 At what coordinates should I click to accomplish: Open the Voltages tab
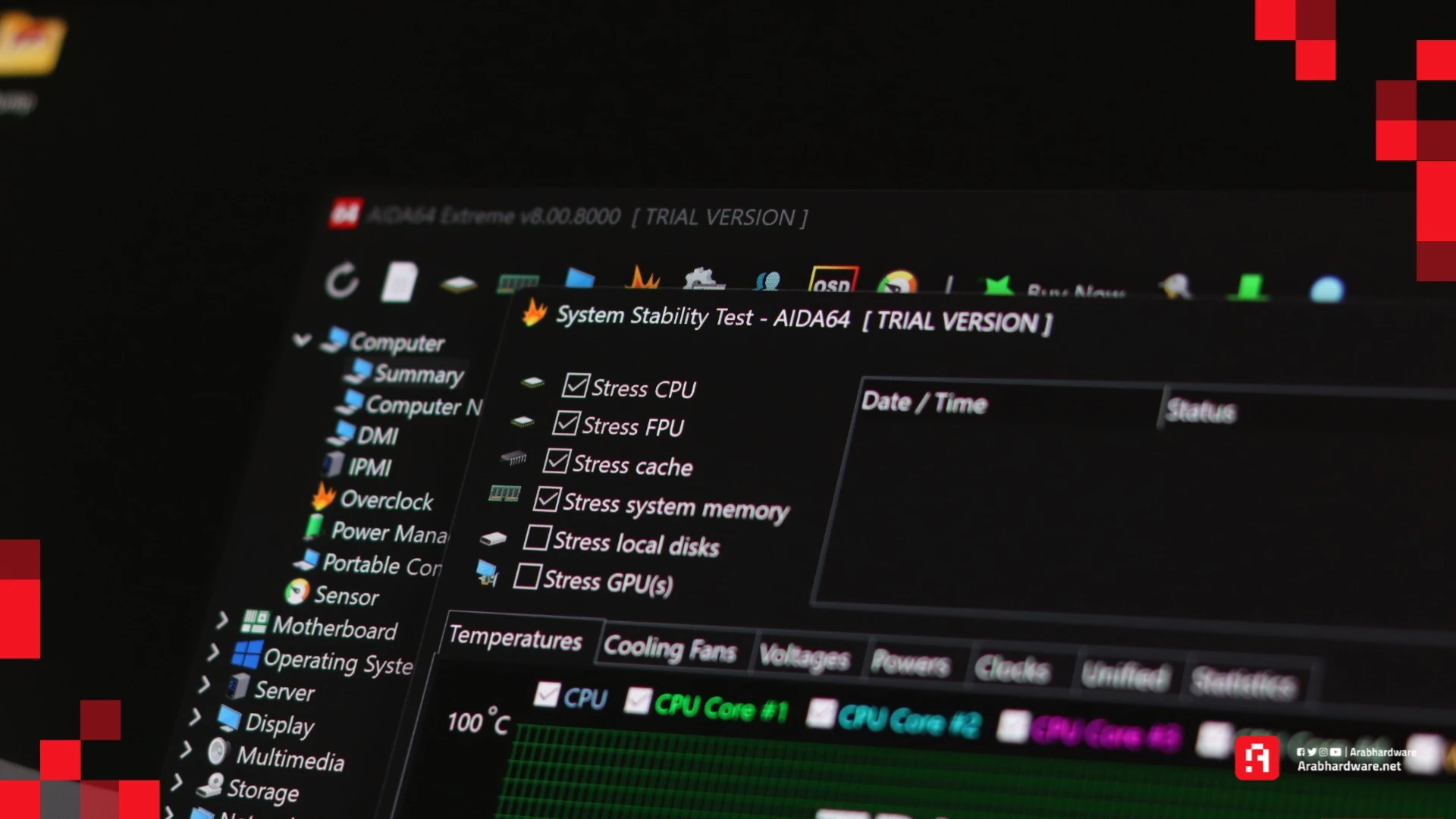pyautogui.click(x=804, y=657)
